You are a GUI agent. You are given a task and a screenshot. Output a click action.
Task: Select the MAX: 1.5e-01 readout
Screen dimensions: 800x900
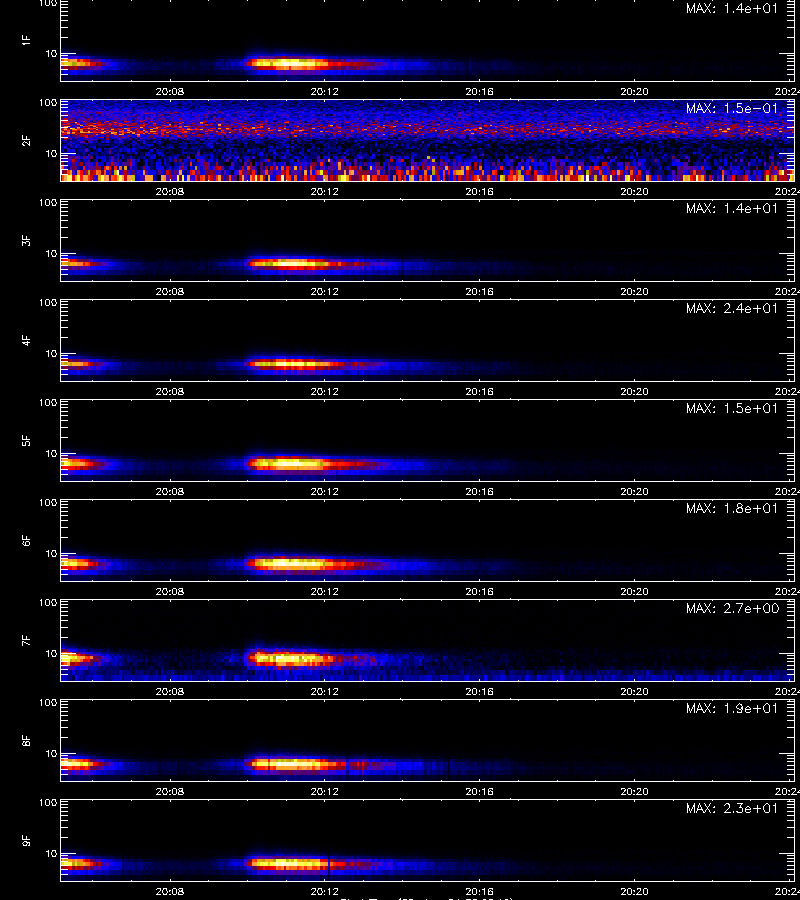tap(732, 108)
